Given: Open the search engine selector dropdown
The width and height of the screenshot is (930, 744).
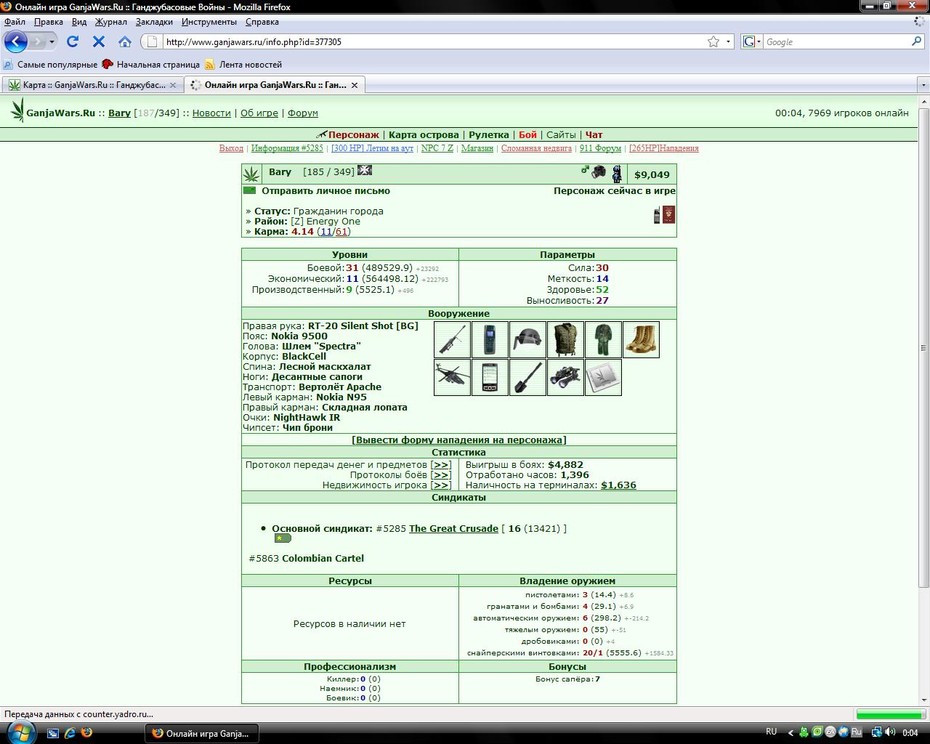Looking at the screenshot, I should click(751, 42).
